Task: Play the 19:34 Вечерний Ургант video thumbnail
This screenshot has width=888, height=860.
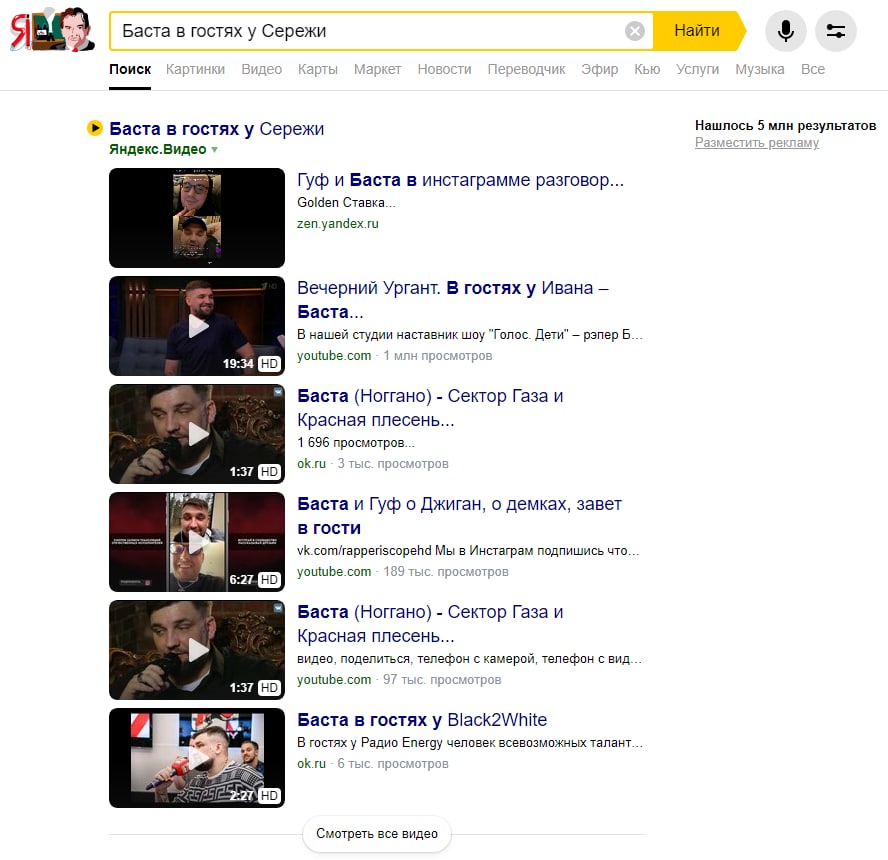Action: click(x=197, y=326)
